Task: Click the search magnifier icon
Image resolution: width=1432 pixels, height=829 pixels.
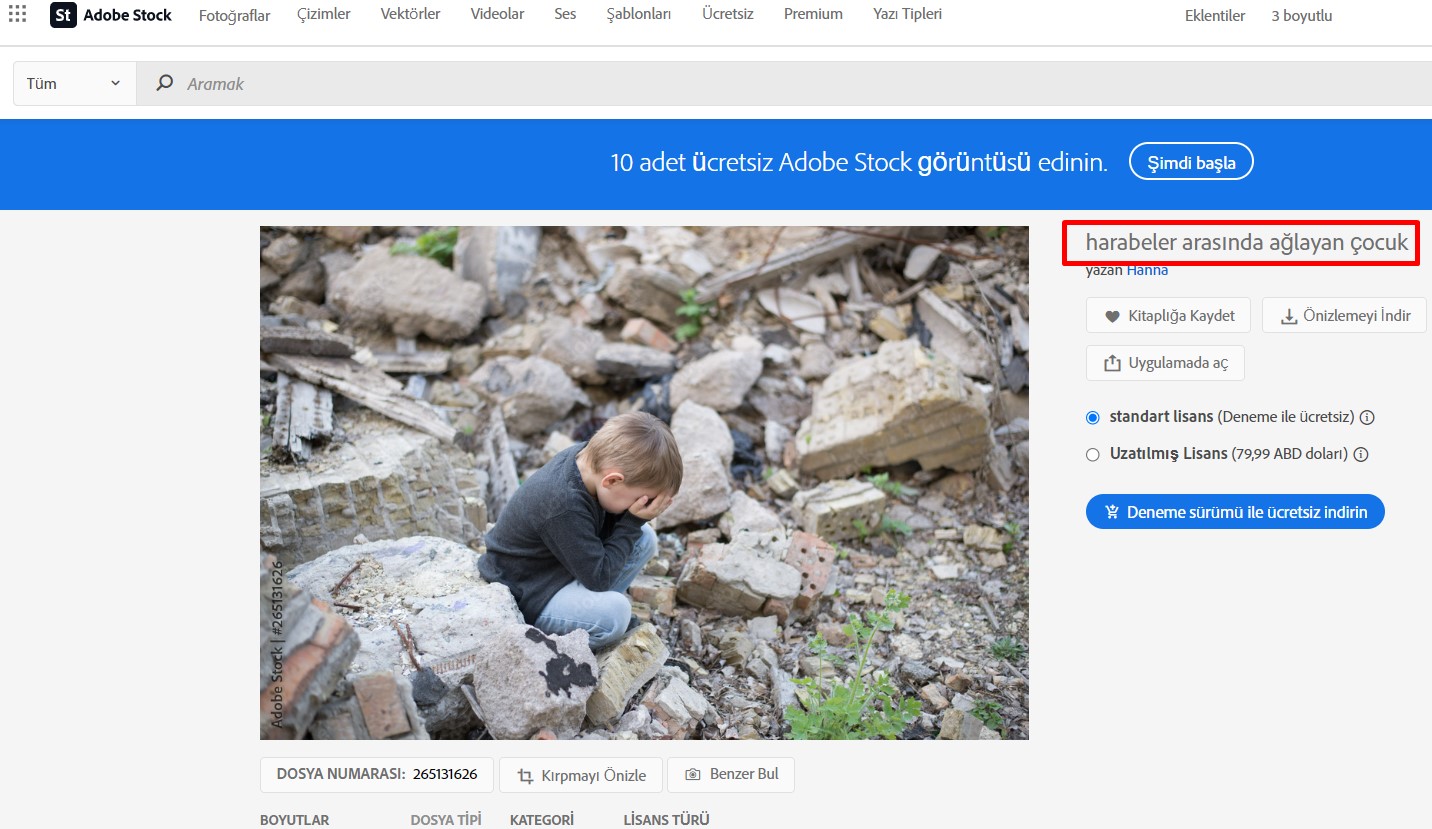Action: tap(165, 84)
